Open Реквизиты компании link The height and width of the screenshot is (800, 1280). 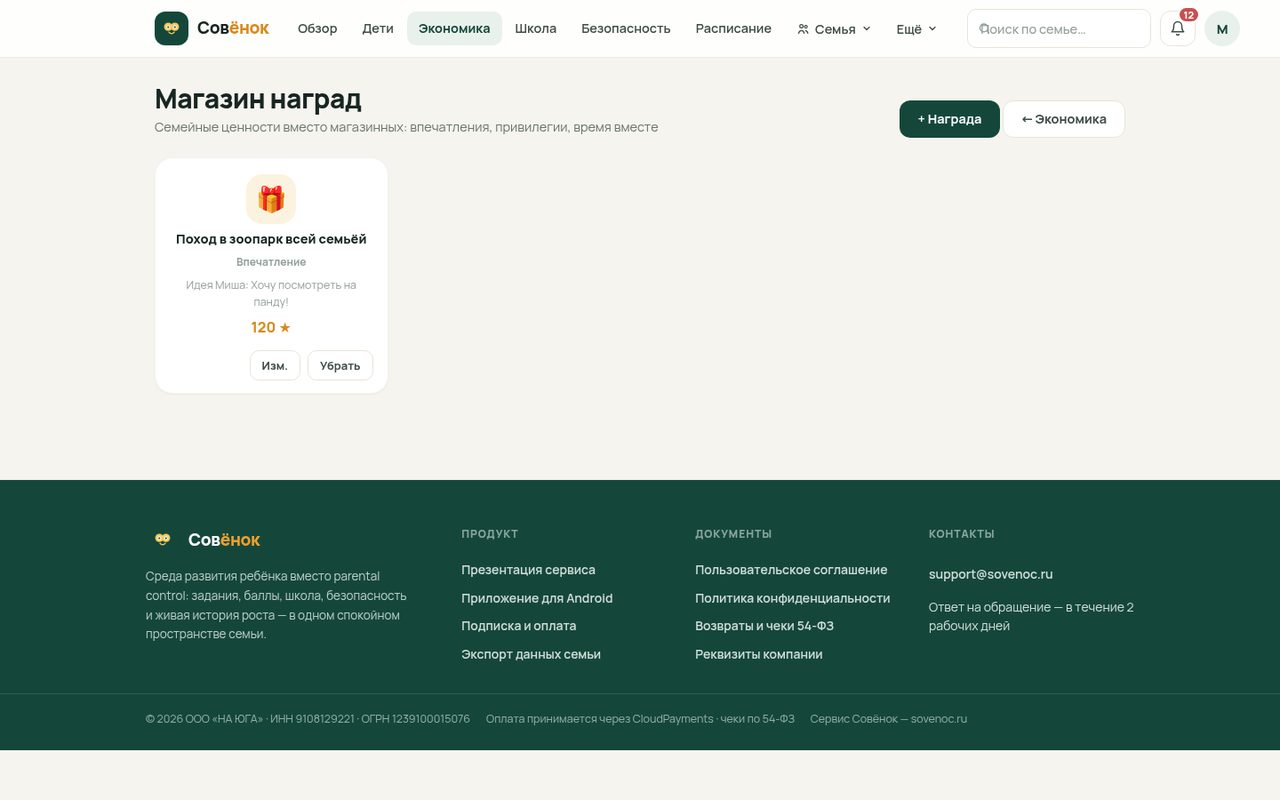(759, 654)
